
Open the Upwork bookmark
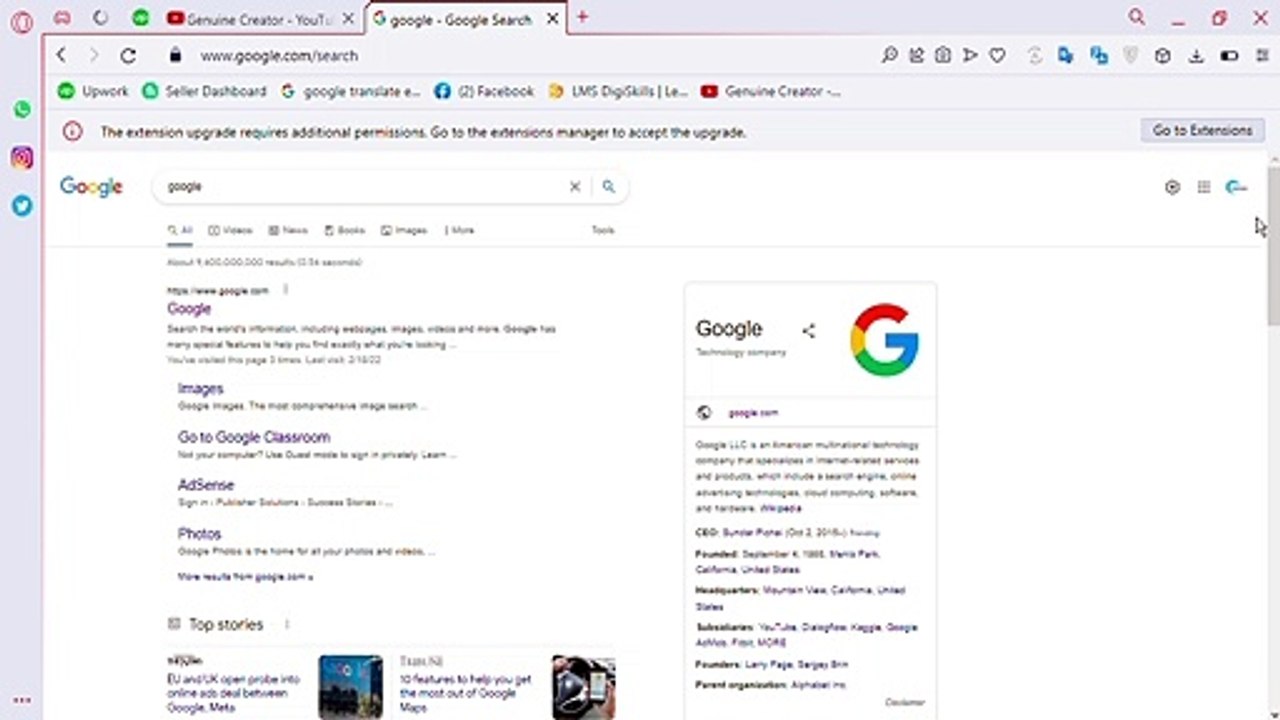coord(93,91)
